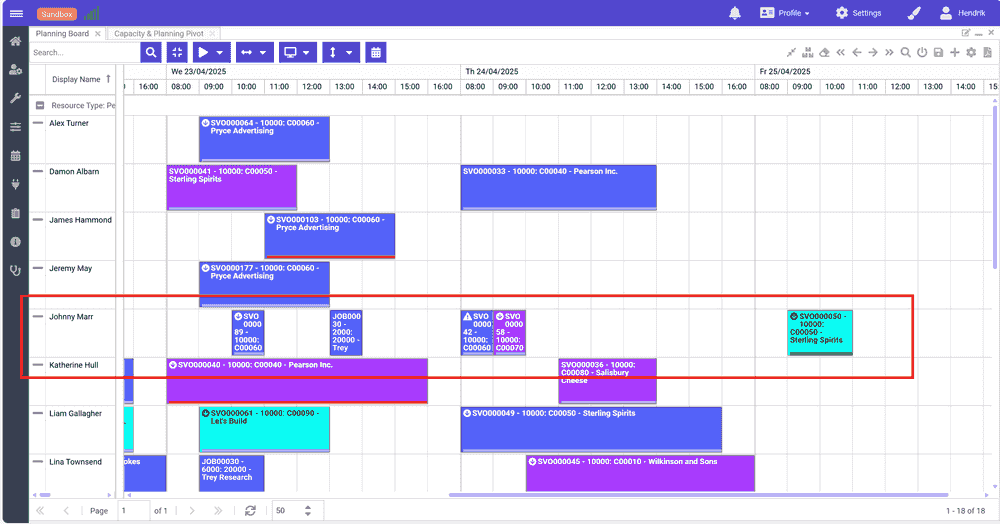This screenshot has height=524, width=1000.
Task: Collapse Alex Turner row
Action: tap(38, 122)
